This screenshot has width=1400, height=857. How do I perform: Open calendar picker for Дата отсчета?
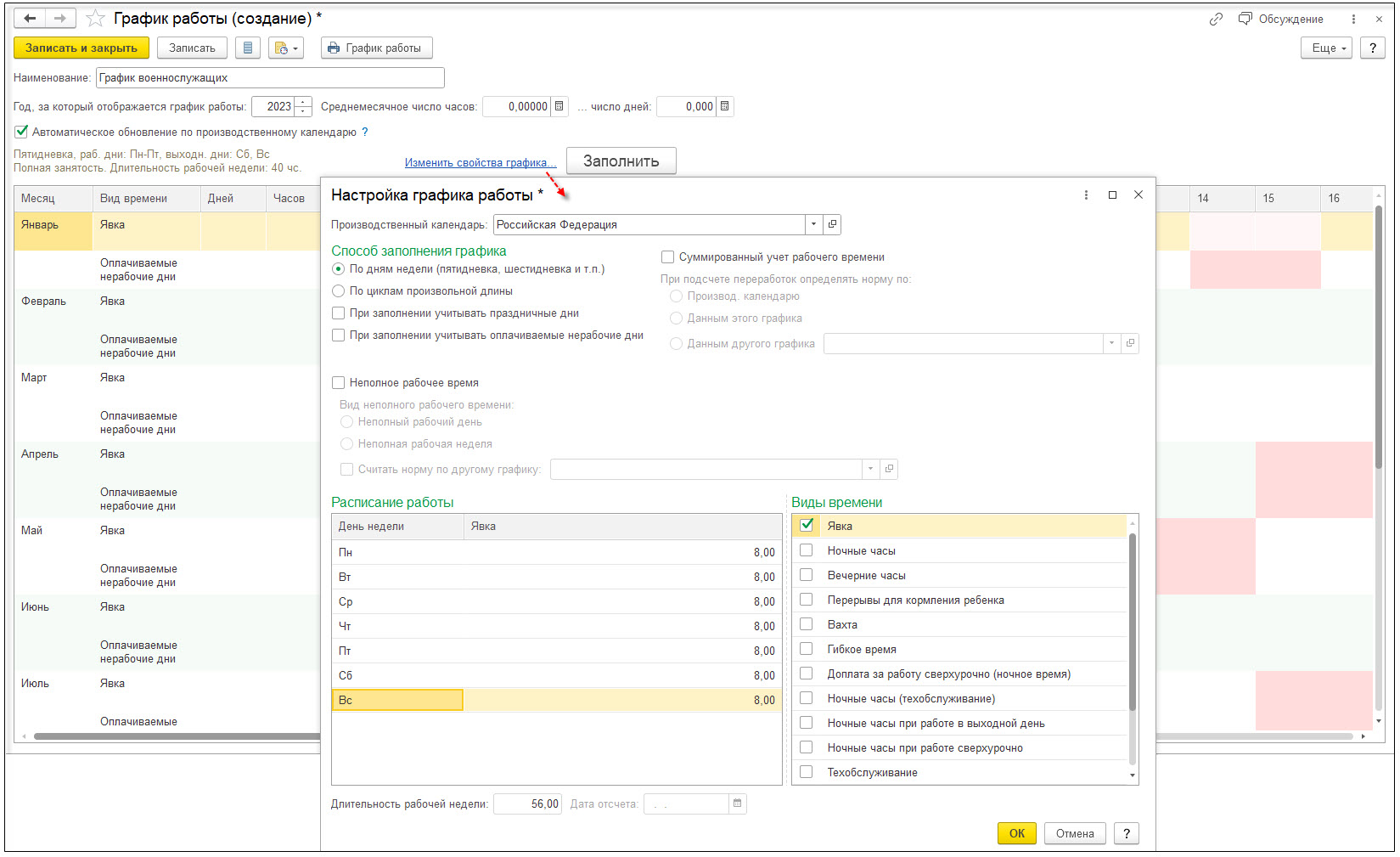[x=738, y=803]
